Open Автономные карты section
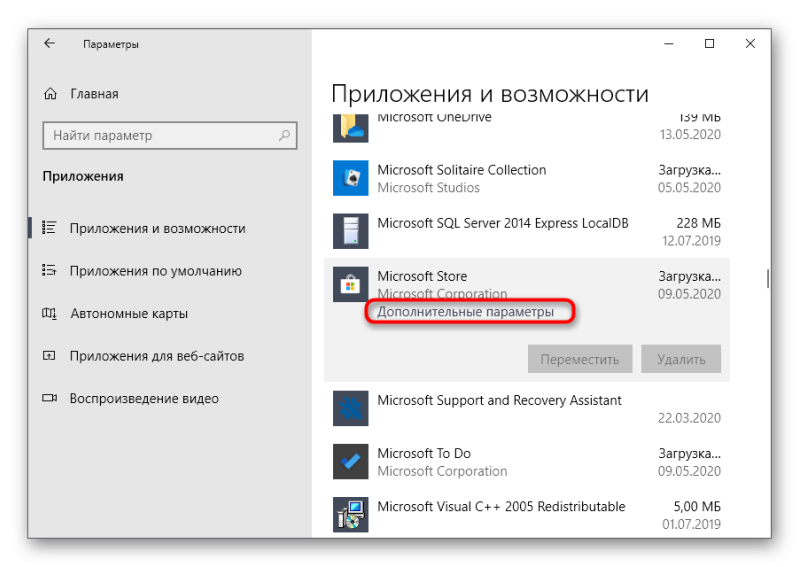Viewport: 800px width, 567px height. 129,313
